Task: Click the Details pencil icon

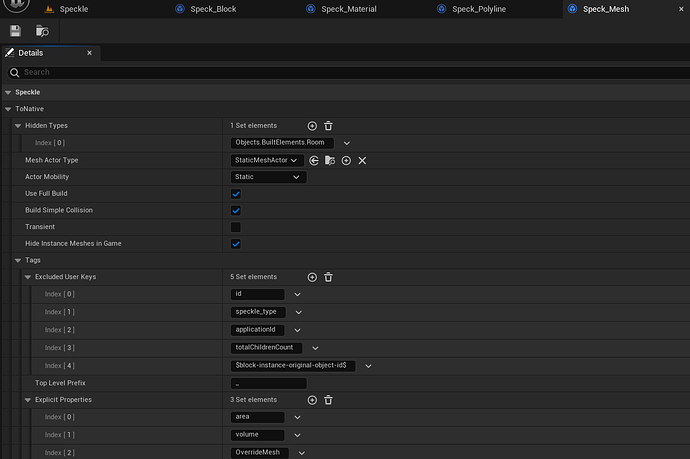Action: 10,53
